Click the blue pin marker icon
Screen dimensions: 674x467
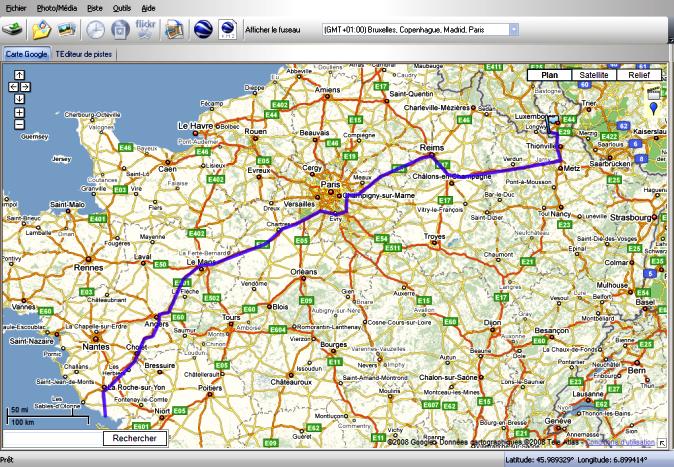tap(653, 108)
